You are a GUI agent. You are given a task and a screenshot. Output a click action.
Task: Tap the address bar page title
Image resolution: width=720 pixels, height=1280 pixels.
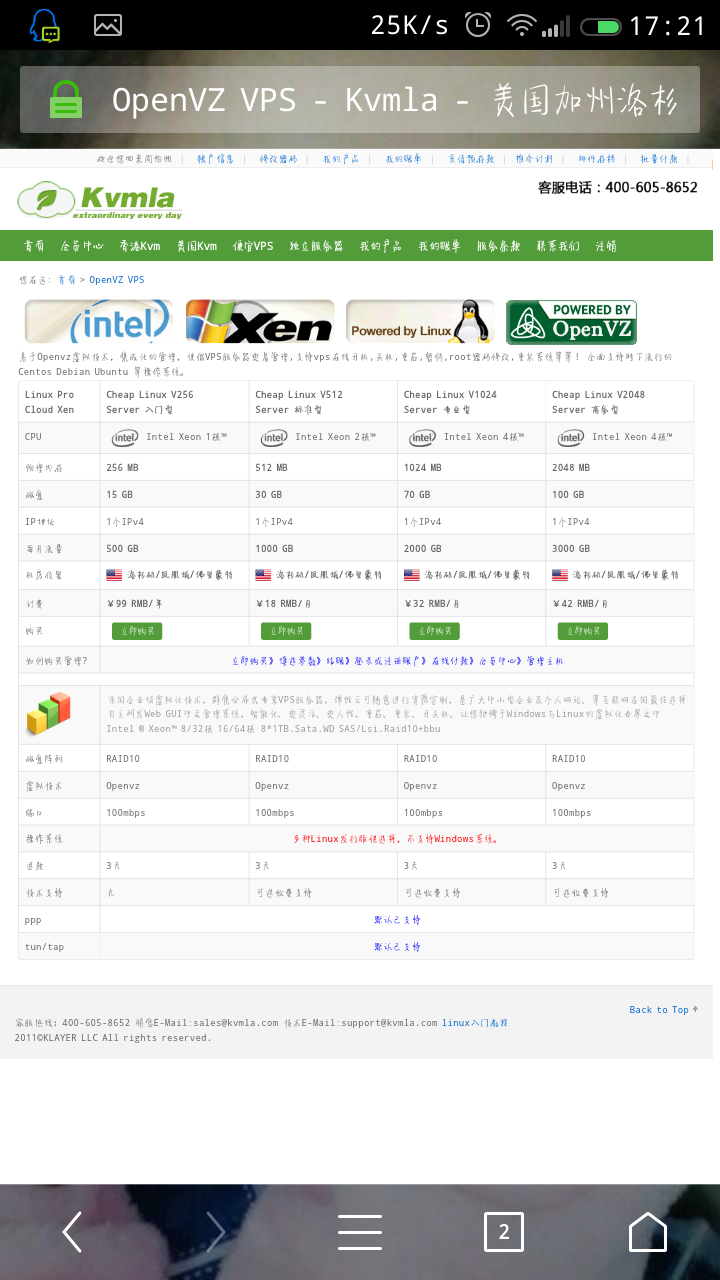point(394,100)
